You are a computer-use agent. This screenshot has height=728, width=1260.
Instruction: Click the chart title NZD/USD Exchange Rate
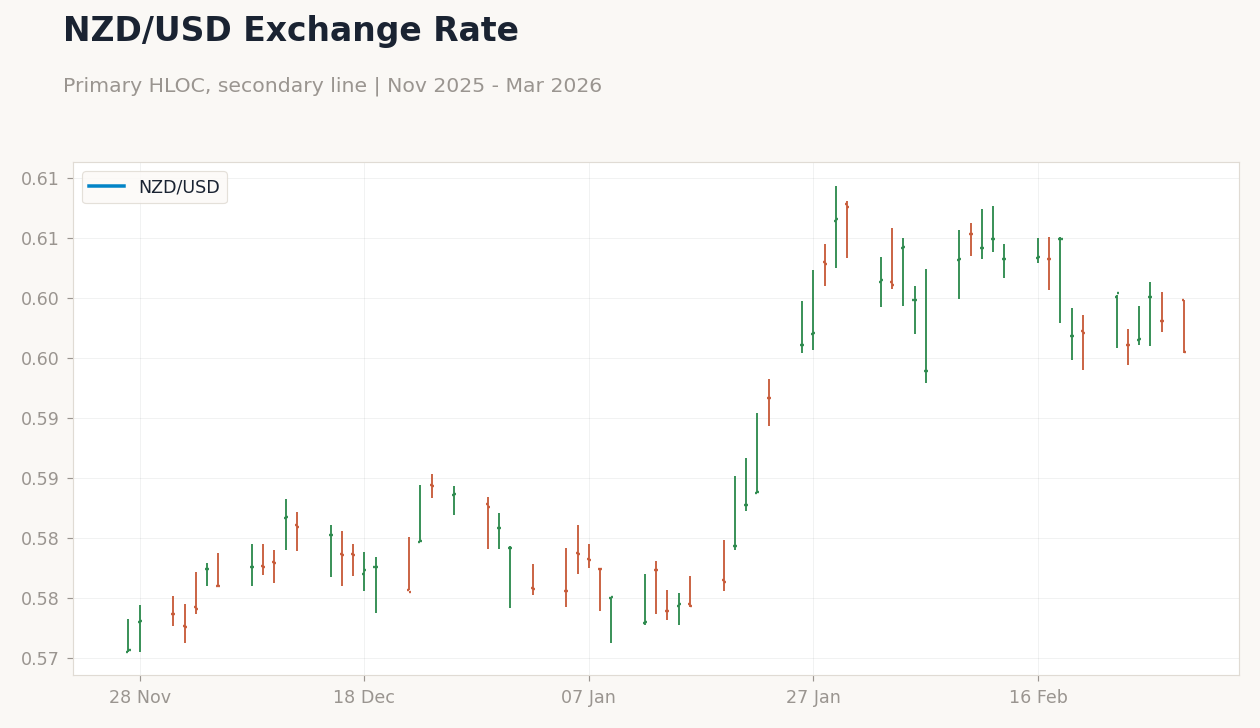coord(291,31)
